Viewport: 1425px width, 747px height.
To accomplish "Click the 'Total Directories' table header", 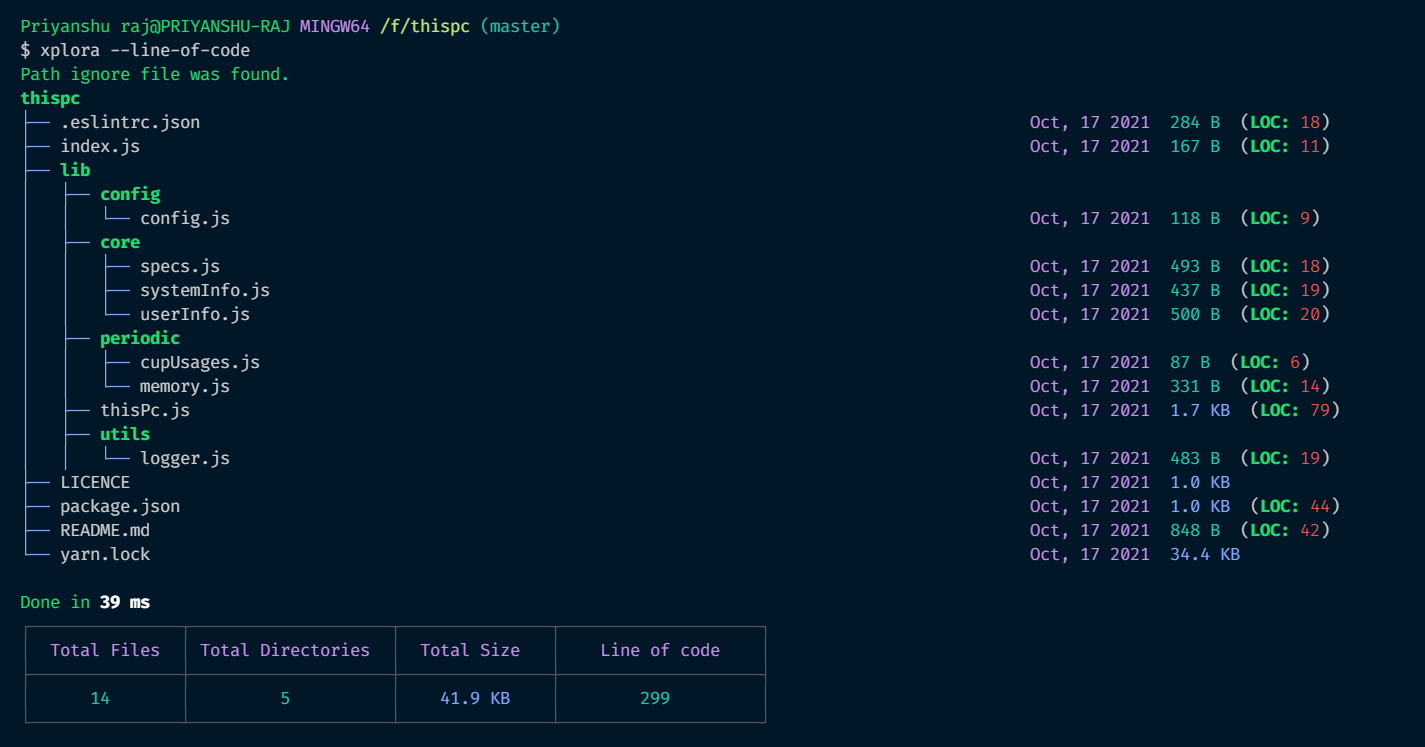I will [x=285, y=650].
